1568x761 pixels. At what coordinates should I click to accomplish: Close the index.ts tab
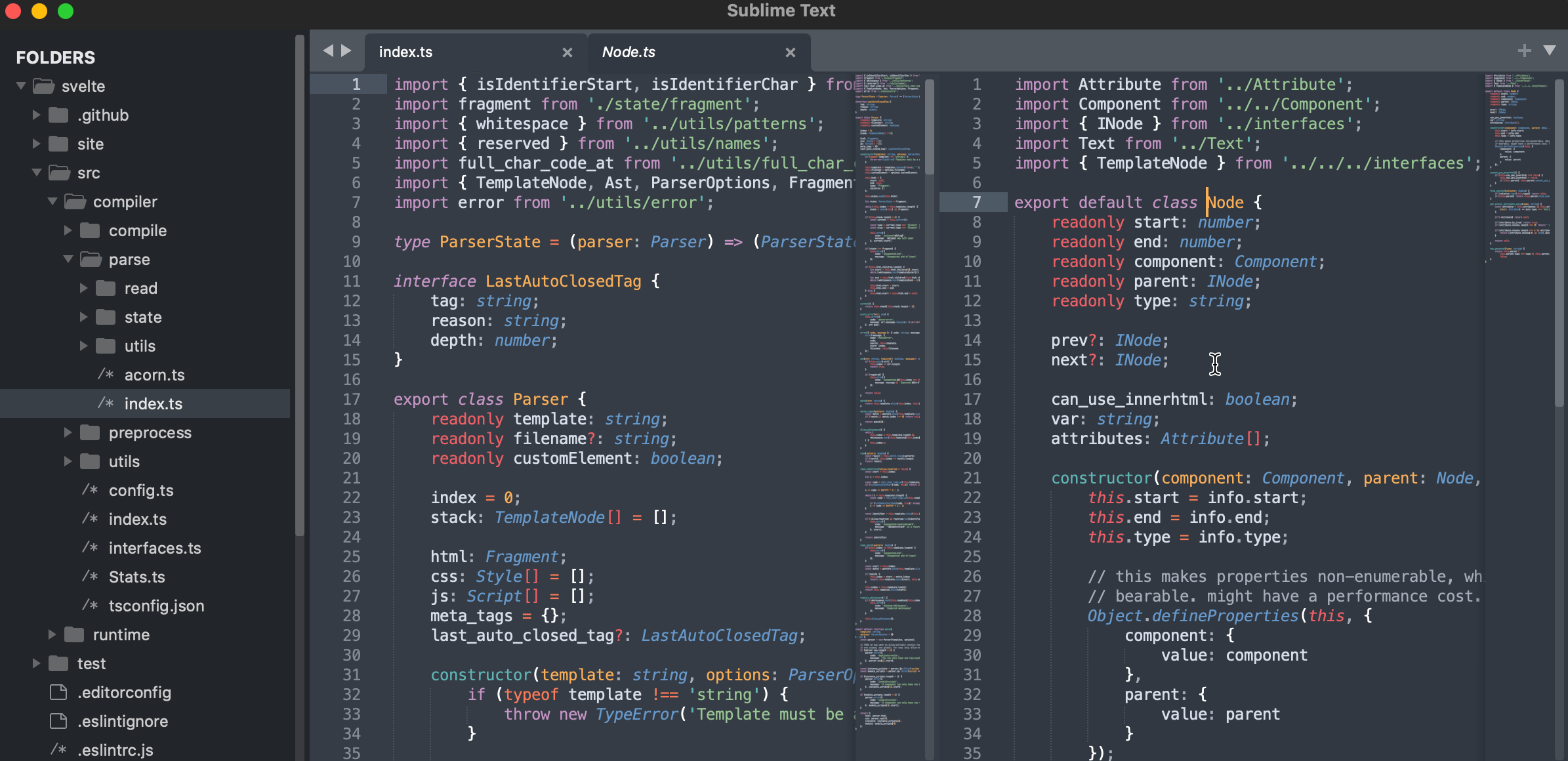click(567, 52)
